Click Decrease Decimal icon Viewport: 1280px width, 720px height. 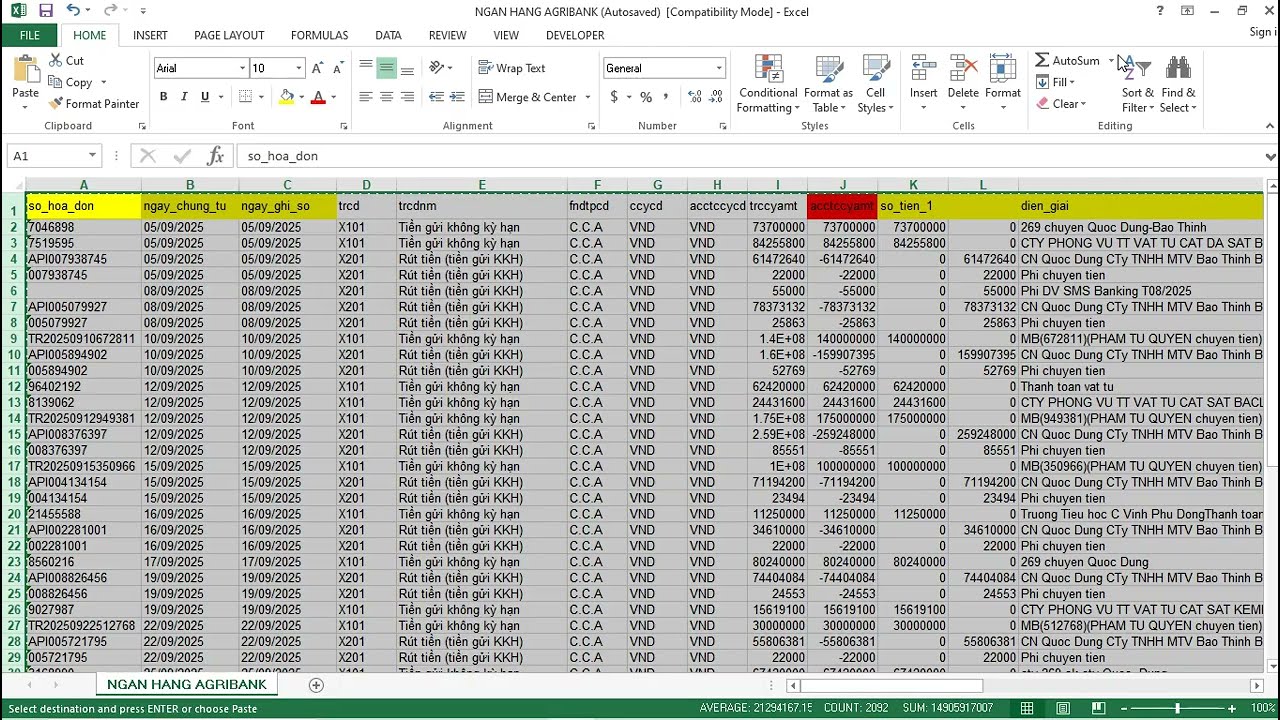click(716, 97)
